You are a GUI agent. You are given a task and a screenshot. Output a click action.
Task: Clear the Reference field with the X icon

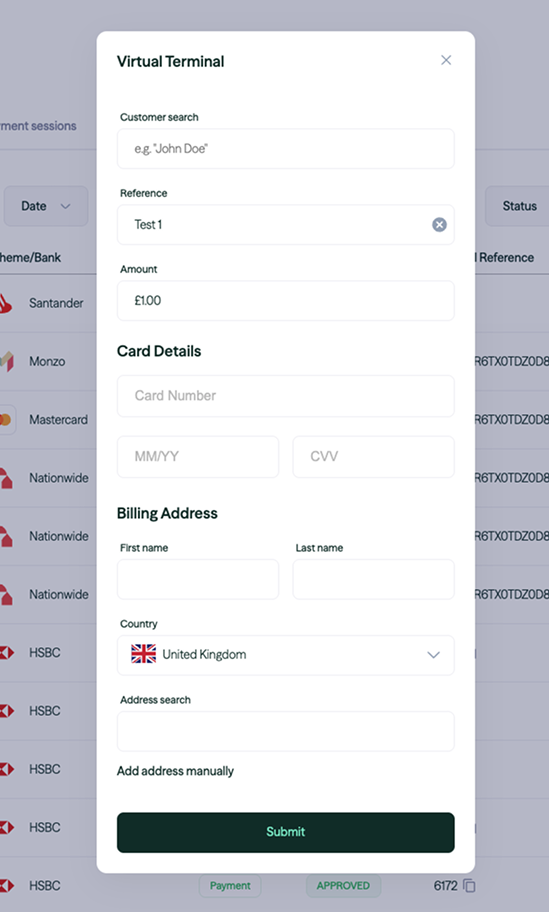[440, 225]
